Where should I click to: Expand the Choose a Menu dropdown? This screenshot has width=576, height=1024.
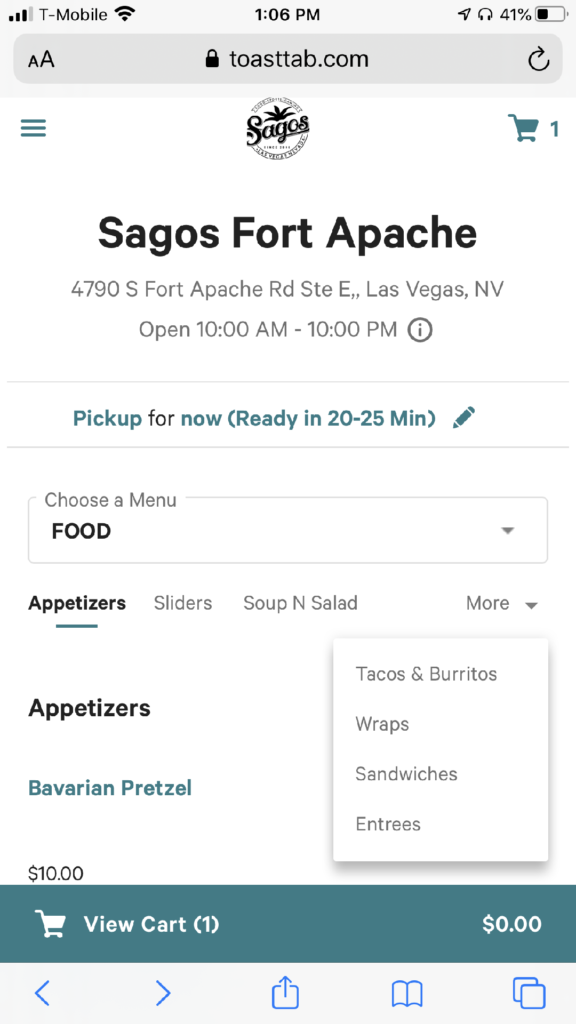287,530
